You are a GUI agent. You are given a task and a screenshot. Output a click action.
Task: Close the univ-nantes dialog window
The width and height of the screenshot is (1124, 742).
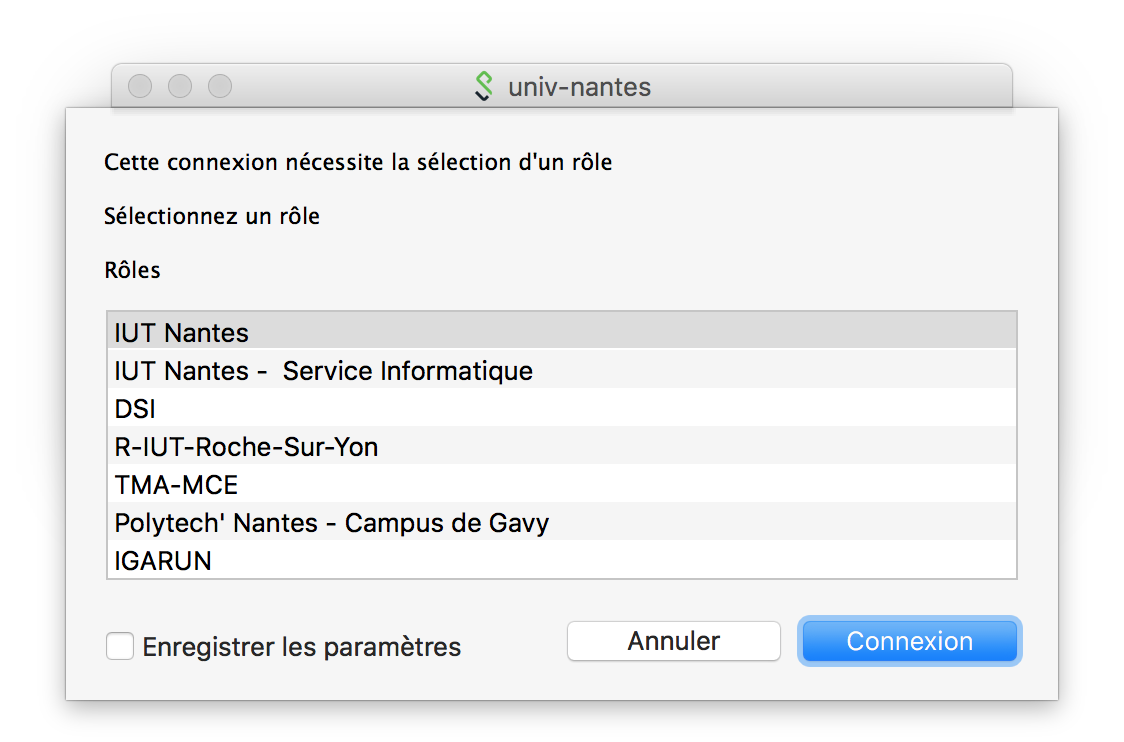(140, 87)
